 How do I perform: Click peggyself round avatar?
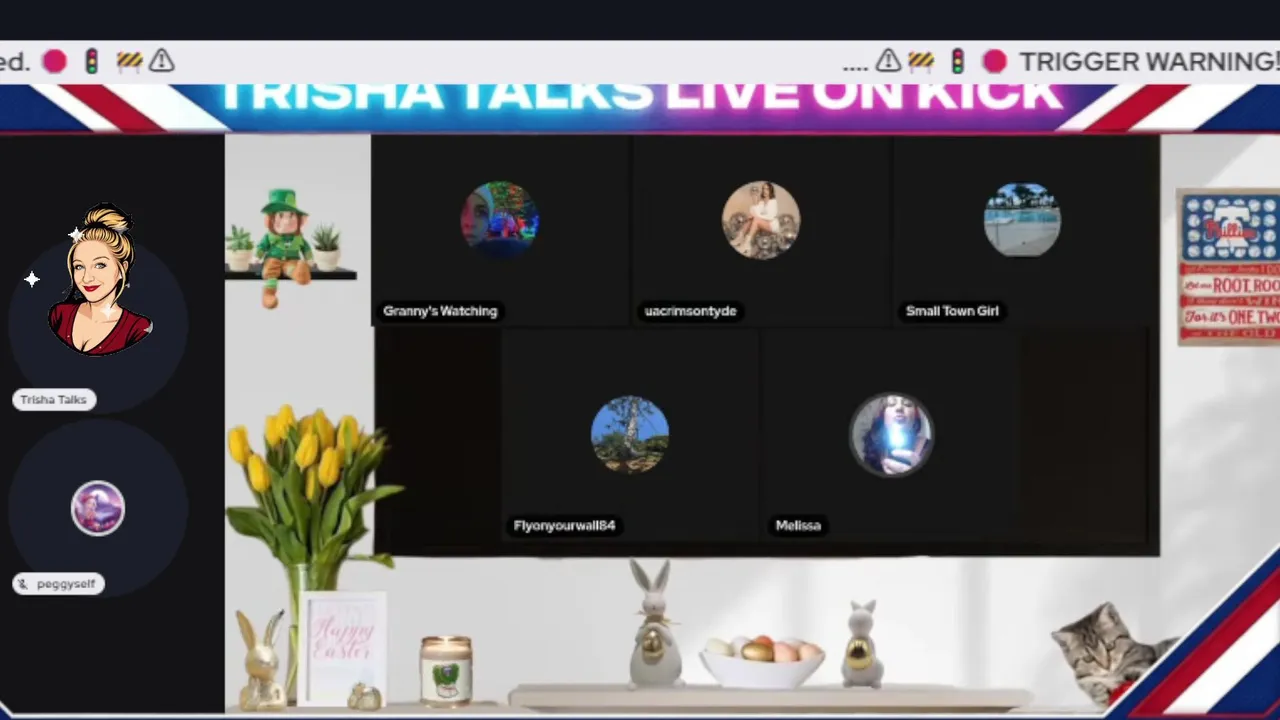(x=98, y=508)
